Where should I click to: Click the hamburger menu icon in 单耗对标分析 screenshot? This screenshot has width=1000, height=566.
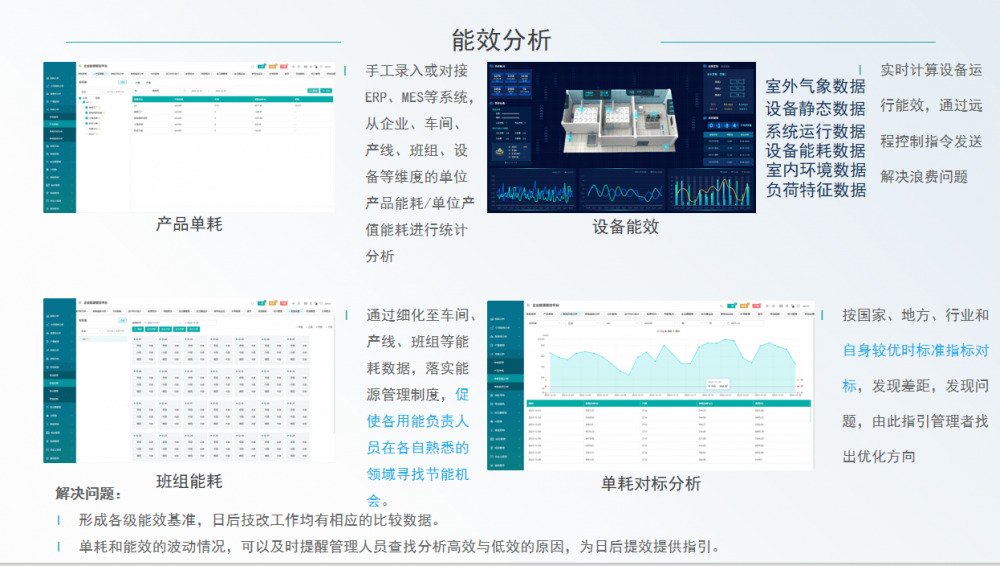click(528, 305)
